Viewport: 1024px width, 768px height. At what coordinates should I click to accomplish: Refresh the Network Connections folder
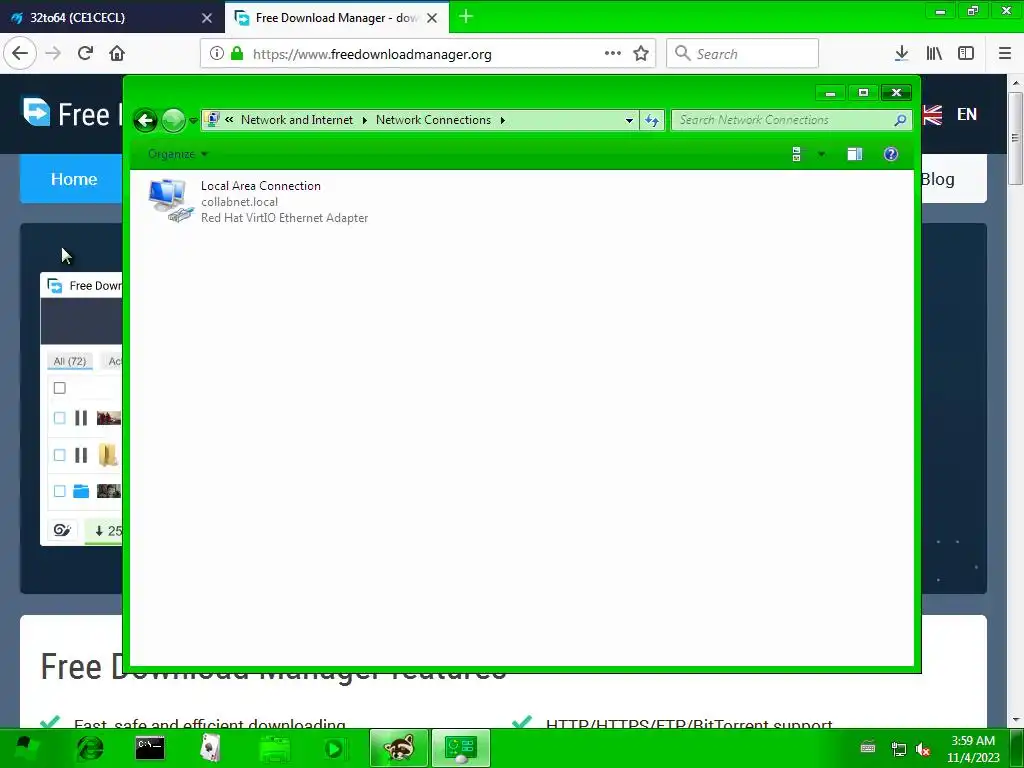pyautogui.click(x=652, y=120)
